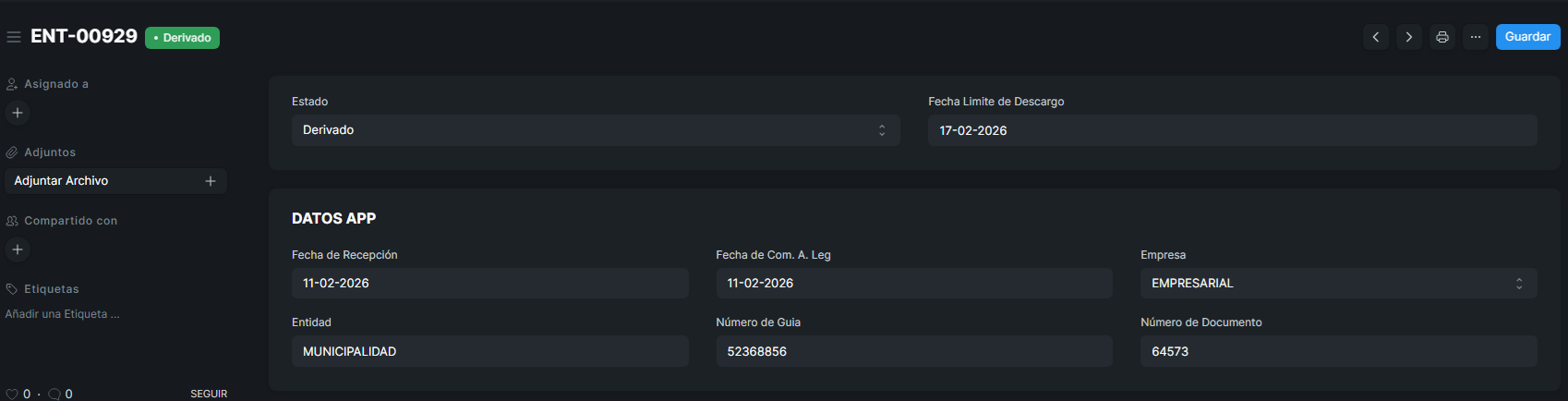The height and width of the screenshot is (401, 1568).
Task: Toggle the sidebar hamburger menu icon
Action: [14, 37]
